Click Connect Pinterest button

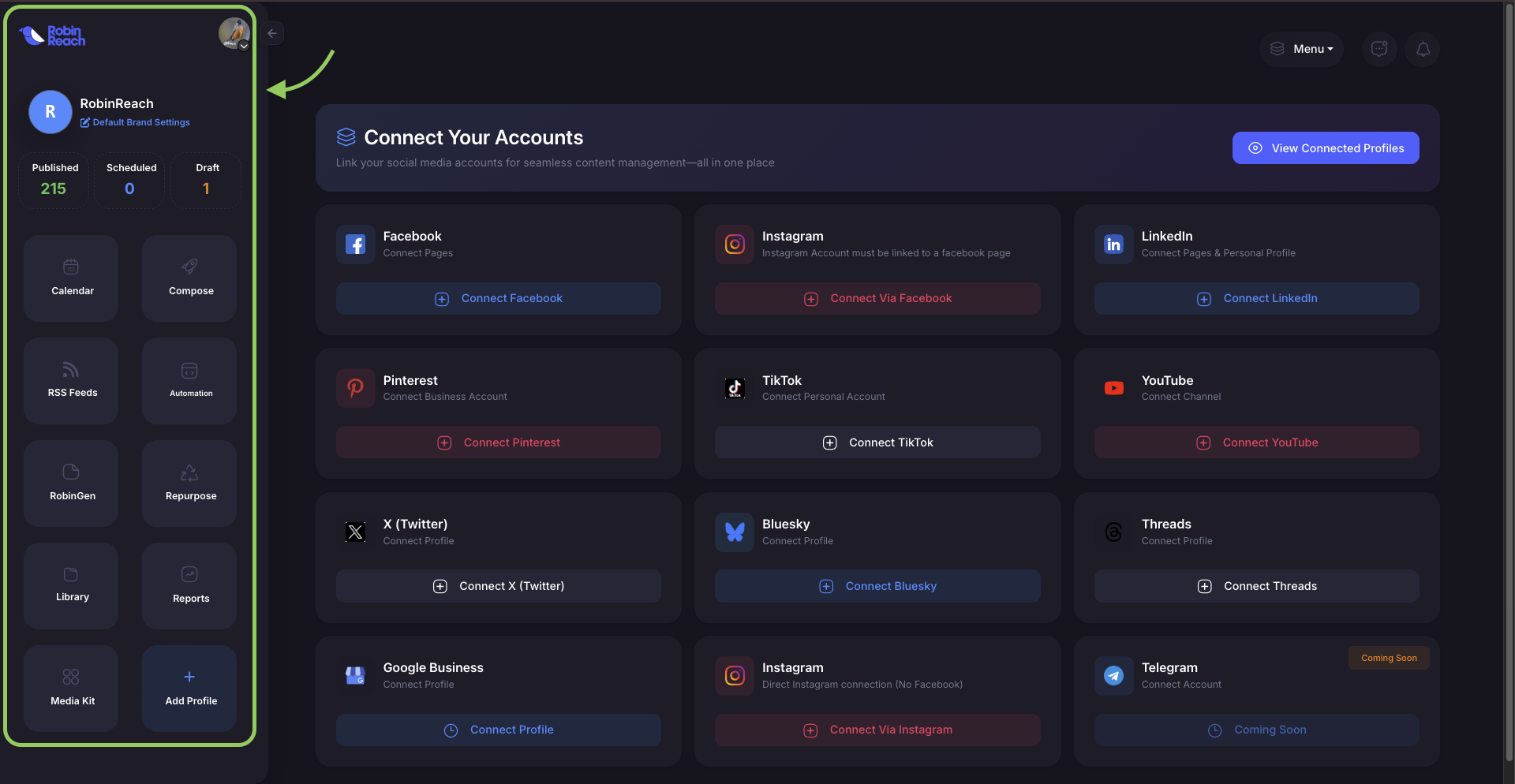499,442
